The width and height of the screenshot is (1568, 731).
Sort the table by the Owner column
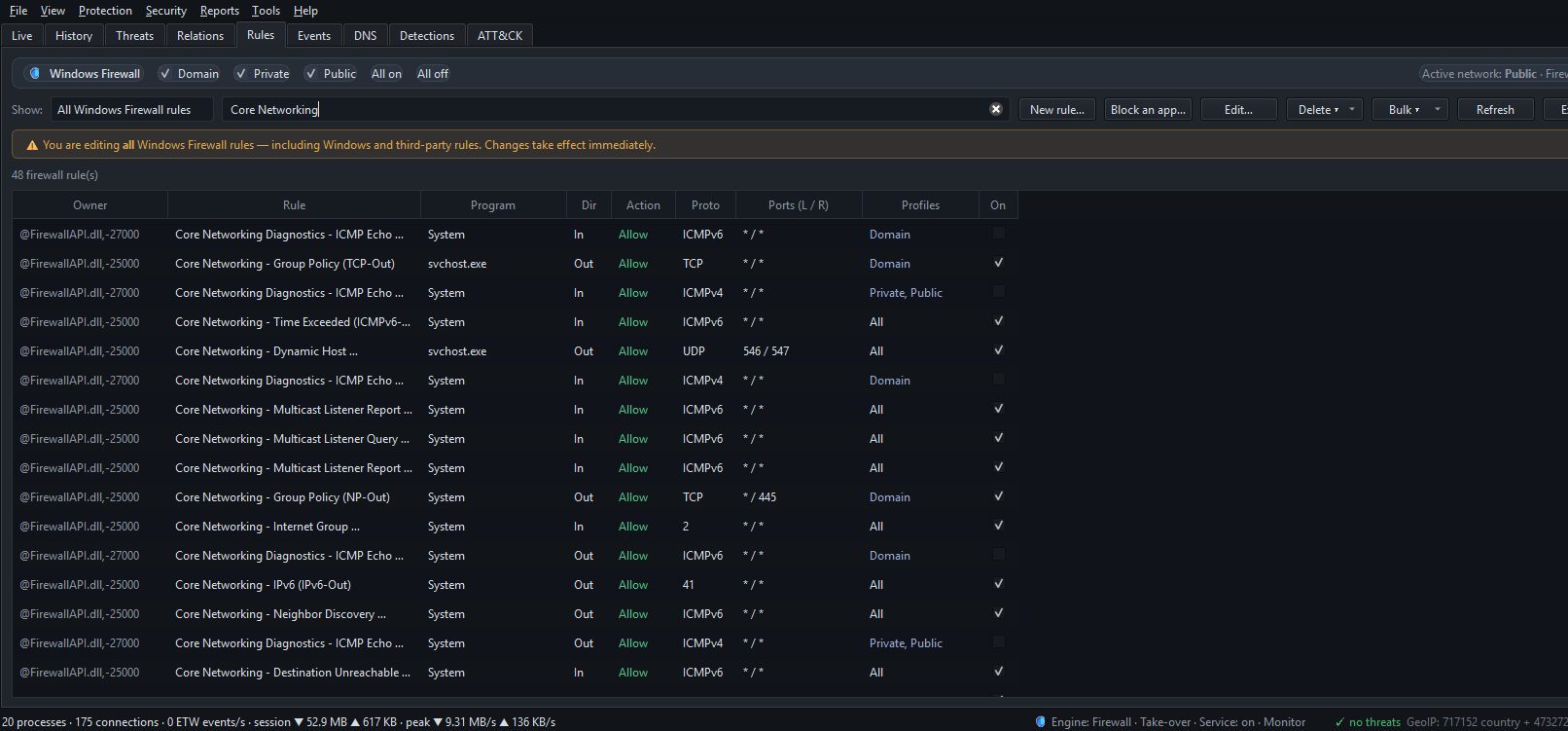90,205
